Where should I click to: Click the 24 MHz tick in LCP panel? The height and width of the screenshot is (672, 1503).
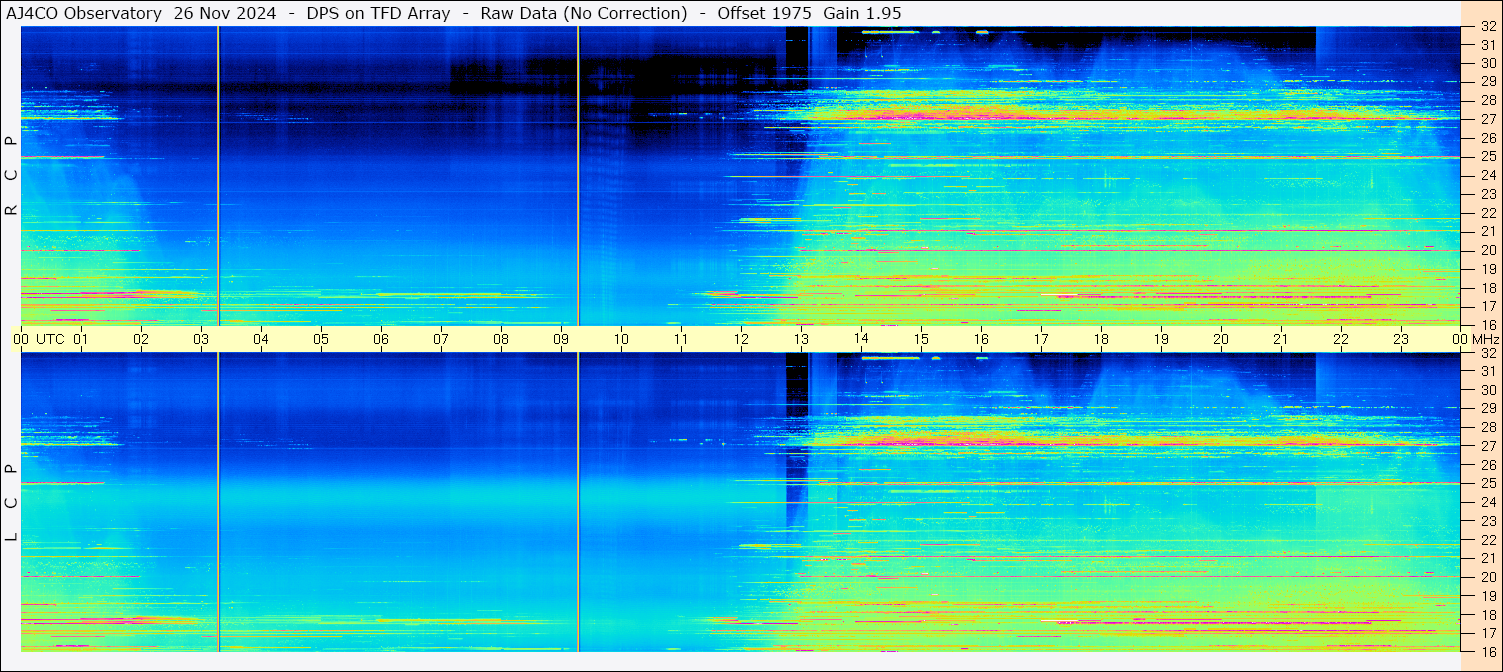point(1488,502)
